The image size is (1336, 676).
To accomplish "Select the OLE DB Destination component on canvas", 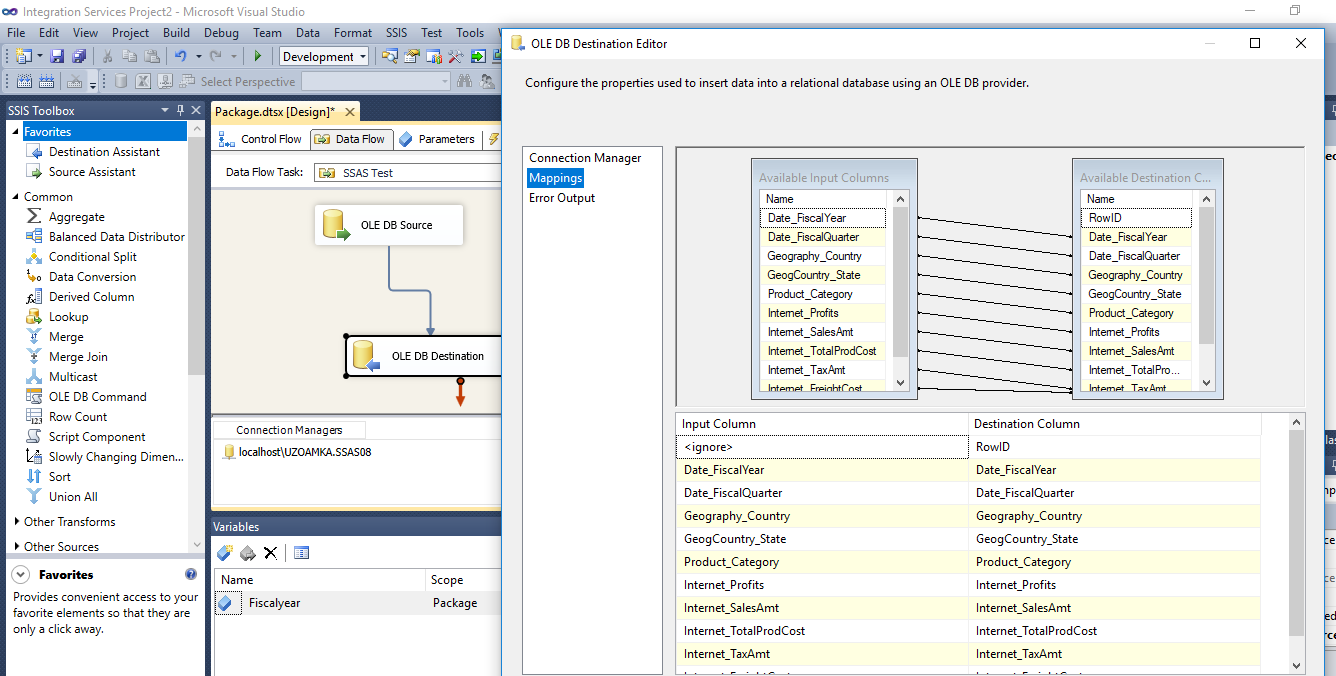I will tap(423, 356).
